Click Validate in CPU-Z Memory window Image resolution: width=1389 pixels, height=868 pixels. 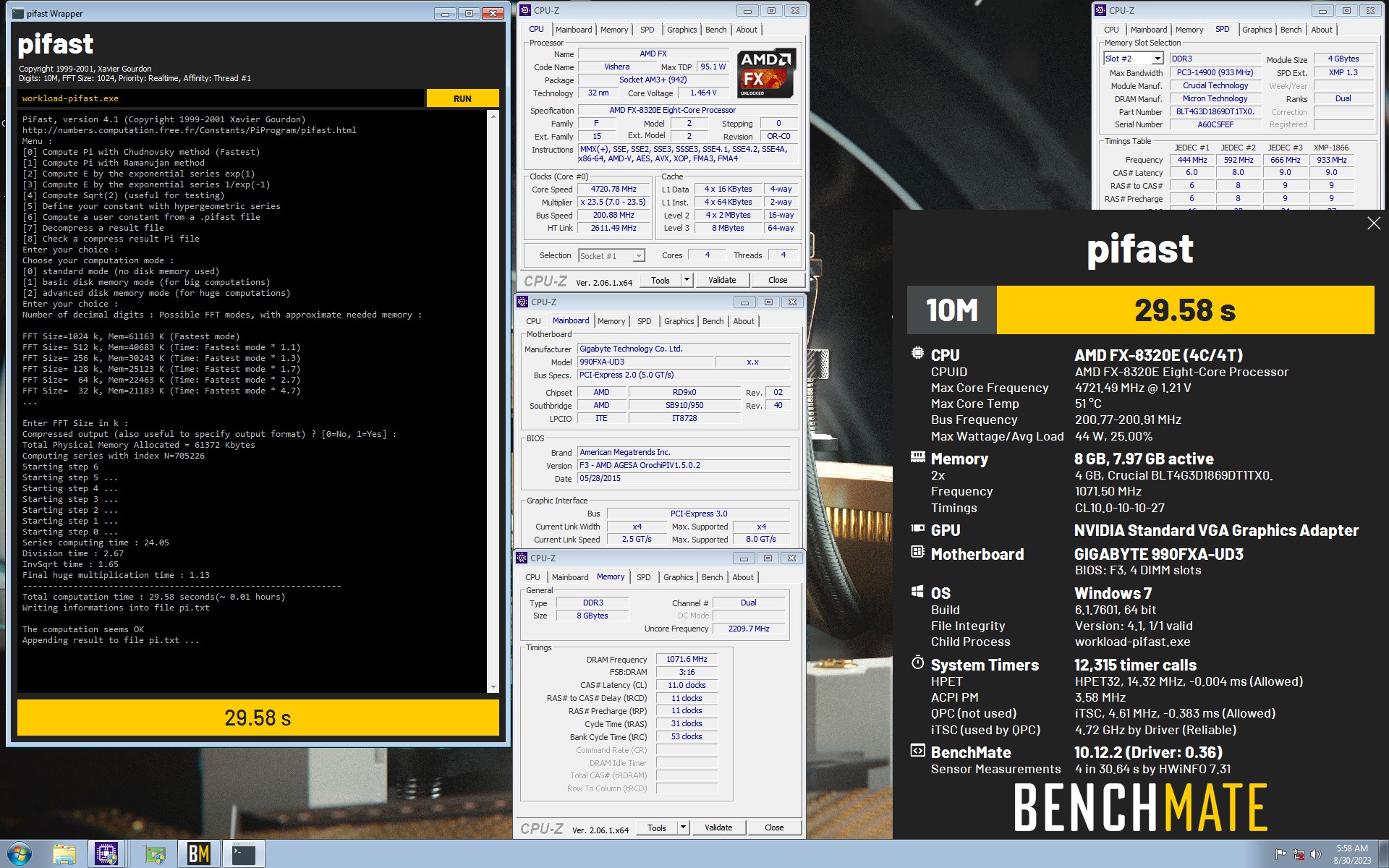718,827
